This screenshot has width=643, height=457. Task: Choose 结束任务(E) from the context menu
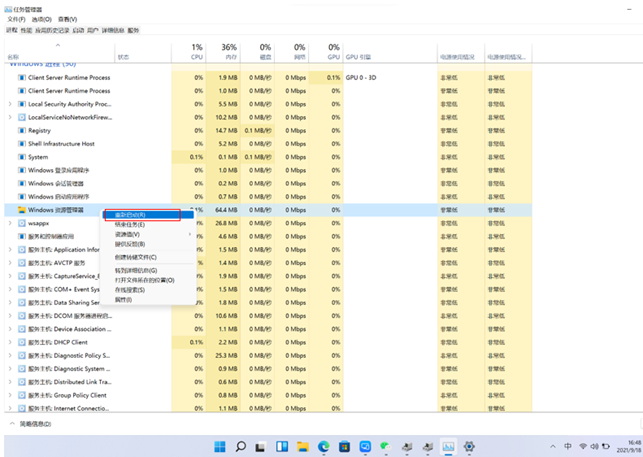coord(130,224)
